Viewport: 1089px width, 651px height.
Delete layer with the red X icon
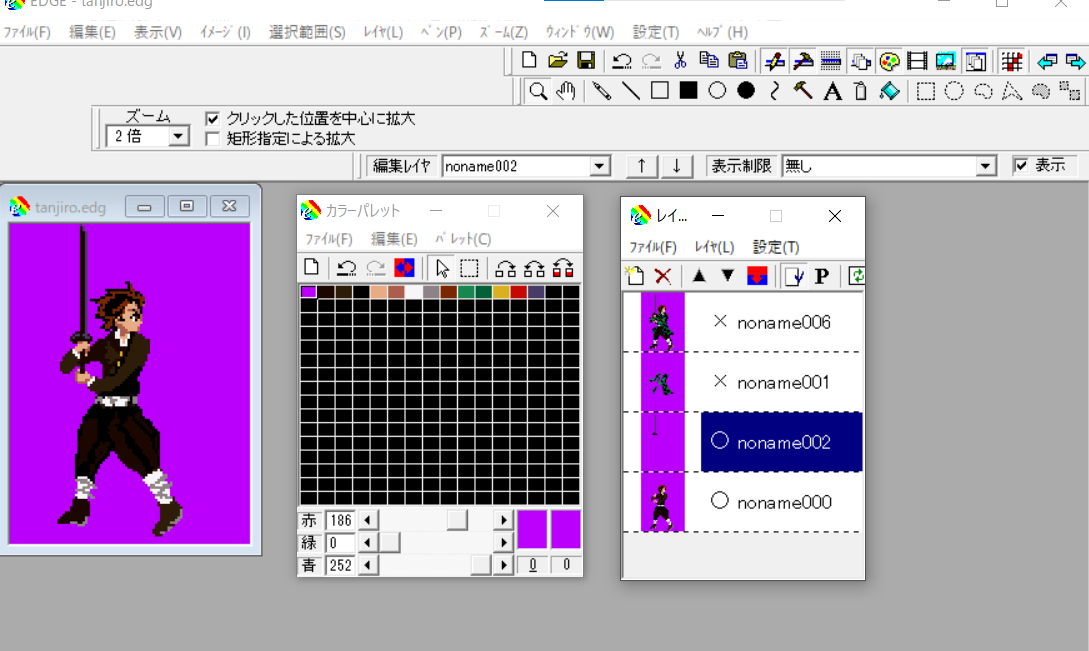663,276
